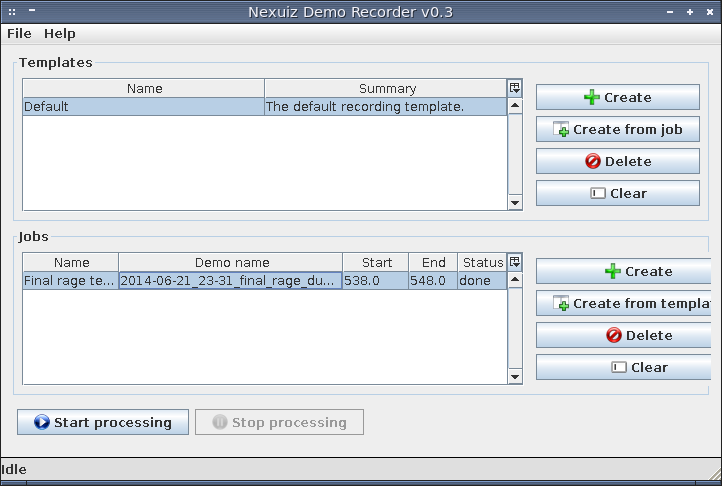Screen dimensions: 722x486
Task: Open the Help menu
Action: 60,33
